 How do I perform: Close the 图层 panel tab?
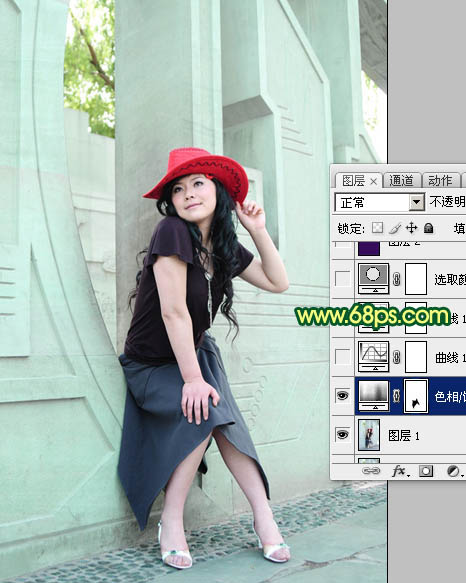click(x=374, y=181)
